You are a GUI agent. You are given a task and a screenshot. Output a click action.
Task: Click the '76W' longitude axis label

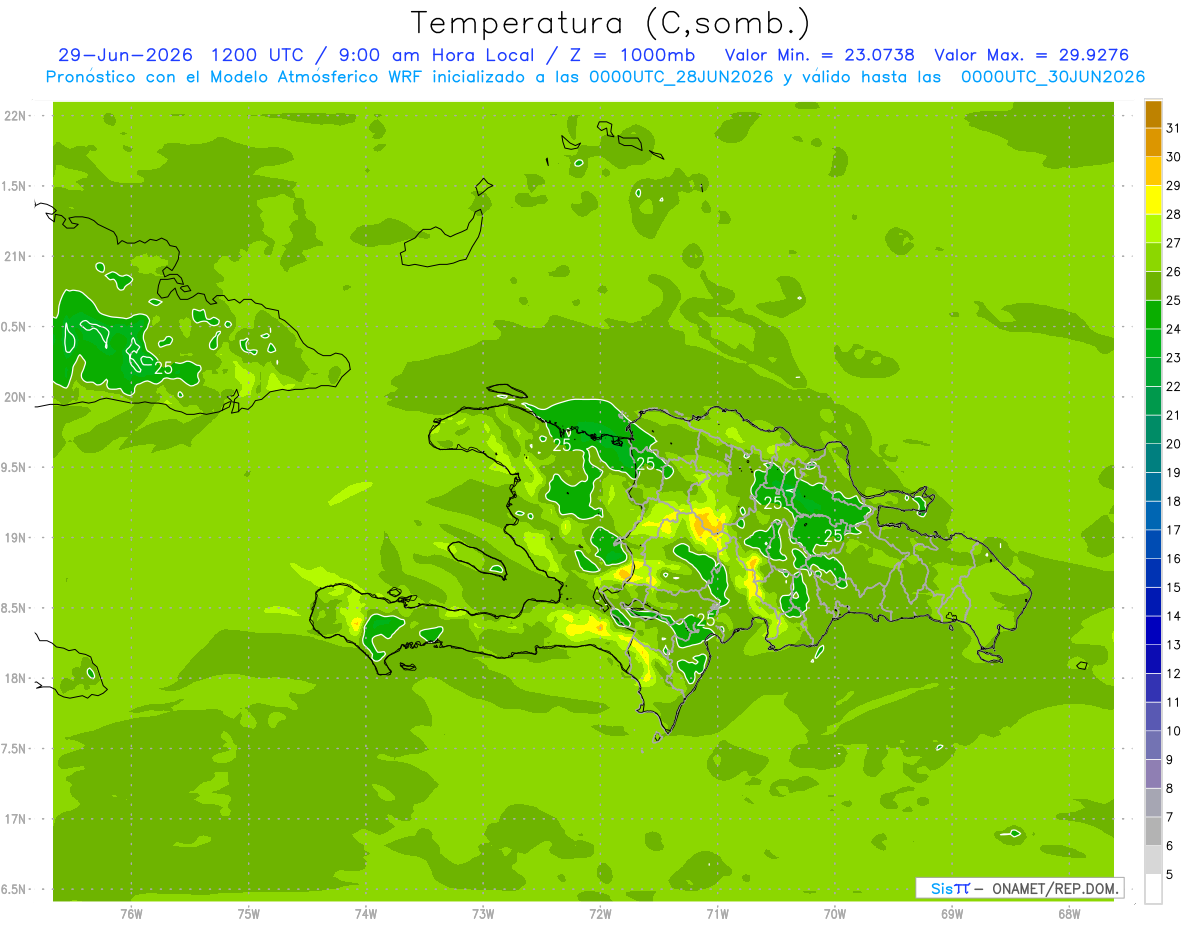tap(131, 913)
